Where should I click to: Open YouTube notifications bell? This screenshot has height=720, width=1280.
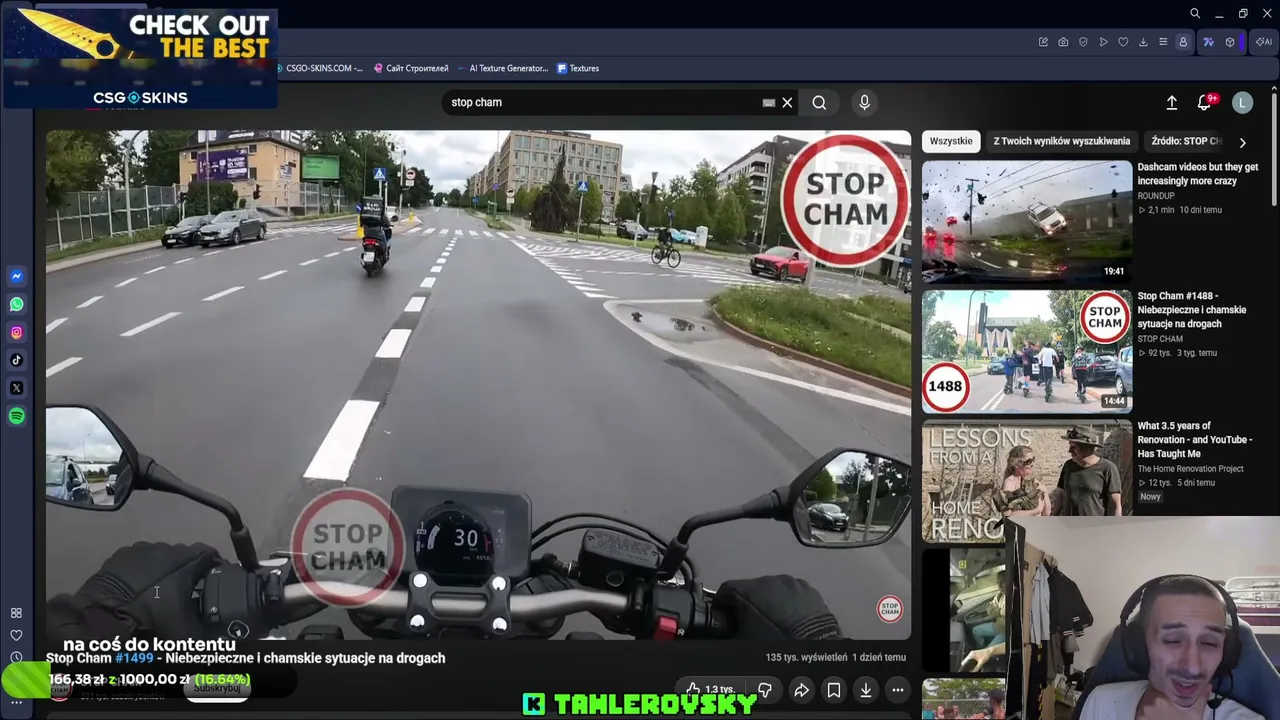1205,102
